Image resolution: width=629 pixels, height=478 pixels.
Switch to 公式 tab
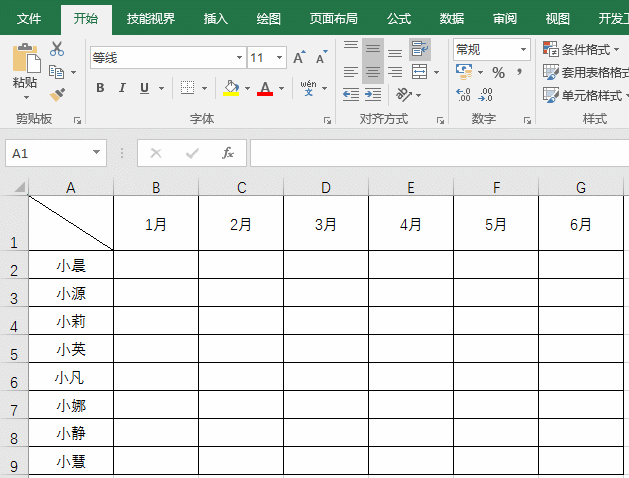tap(399, 18)
